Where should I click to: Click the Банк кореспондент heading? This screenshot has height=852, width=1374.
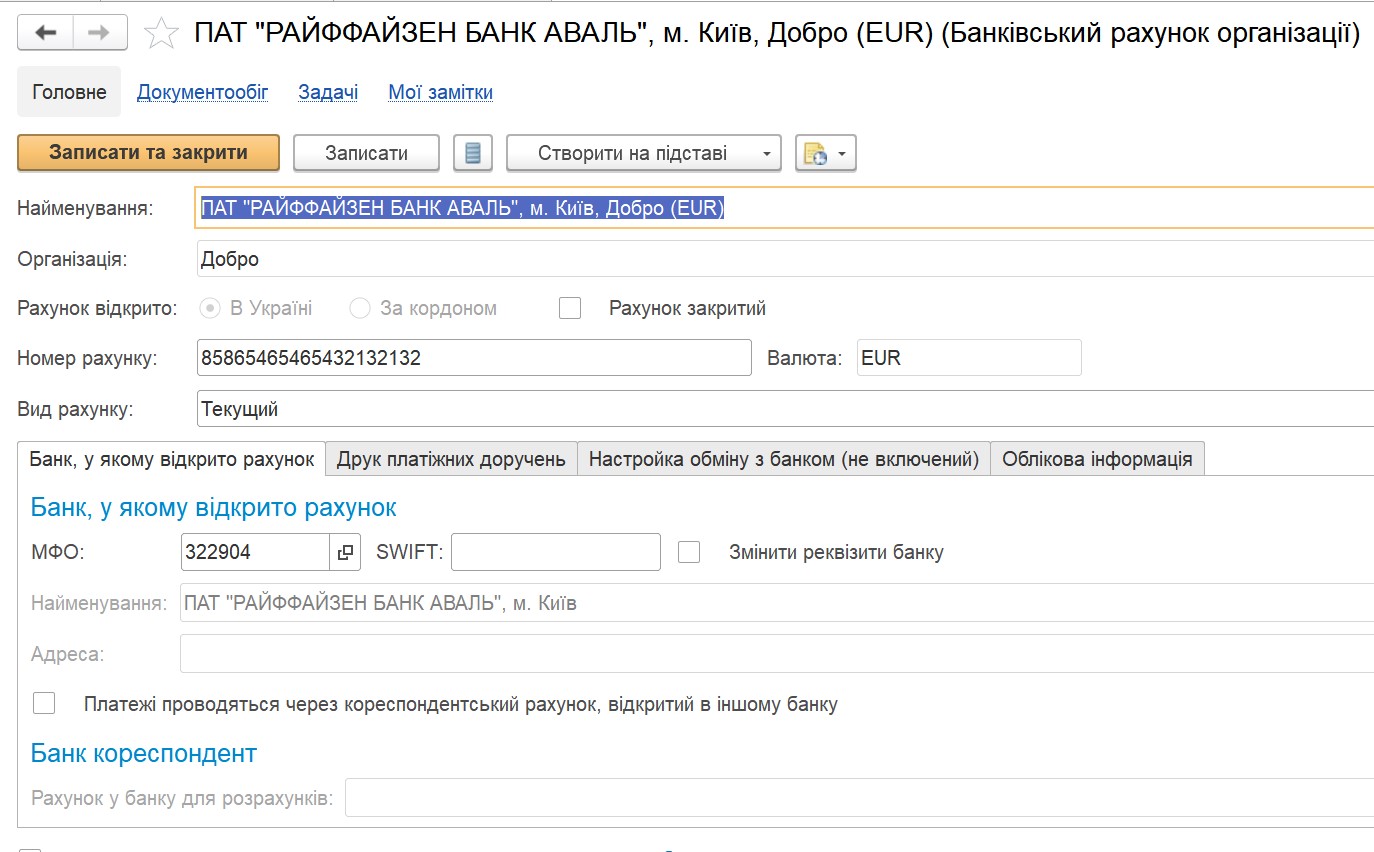(144, 753)
